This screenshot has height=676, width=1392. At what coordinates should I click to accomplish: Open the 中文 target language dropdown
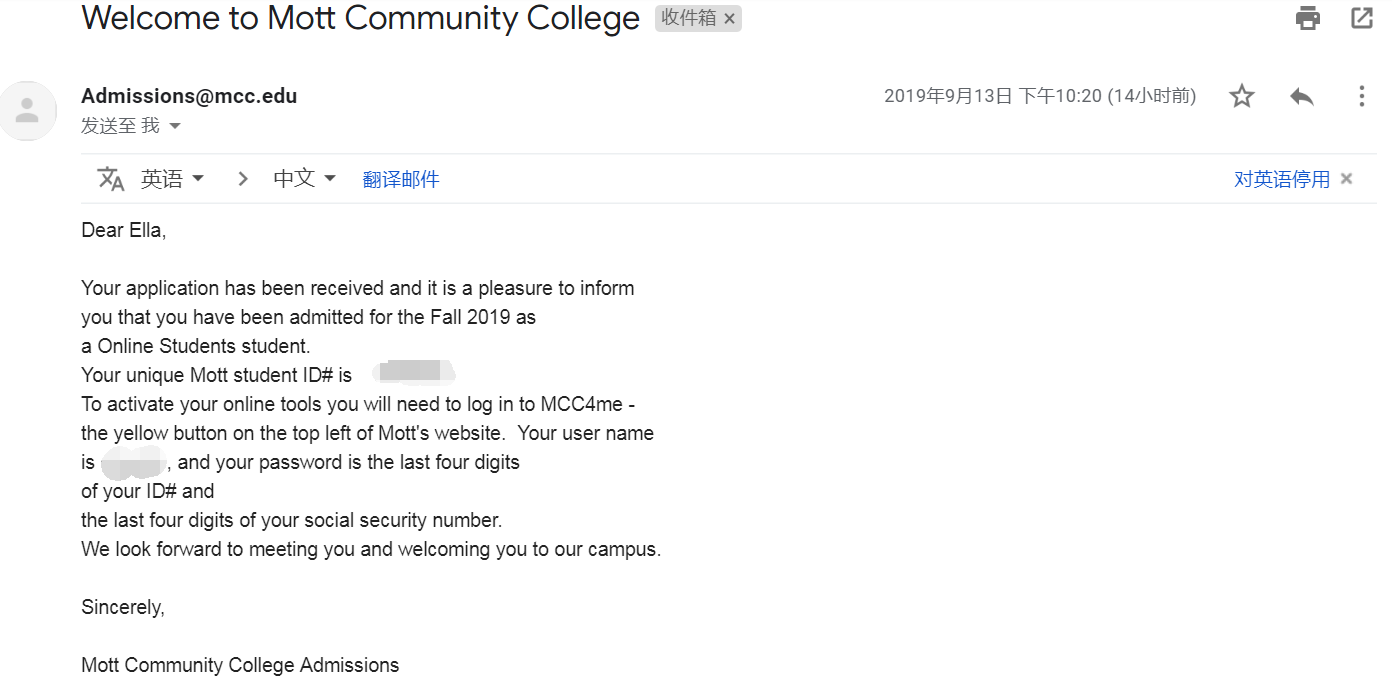tap(304, 179)
